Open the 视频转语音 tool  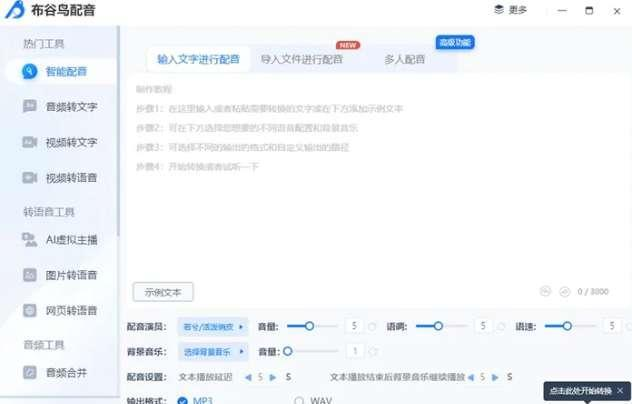pos(60,178)
